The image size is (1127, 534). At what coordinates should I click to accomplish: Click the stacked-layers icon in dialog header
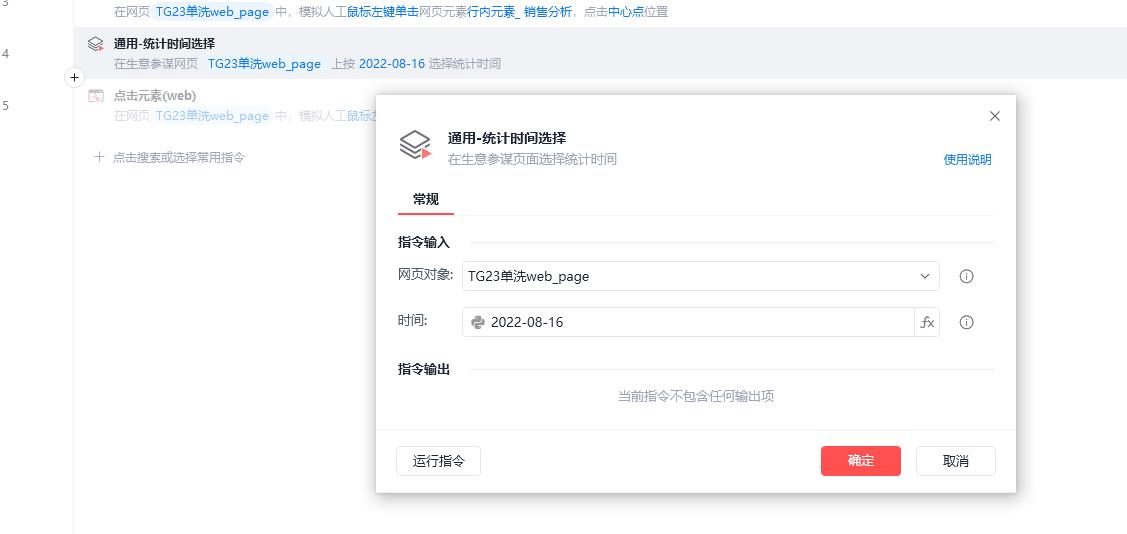(x=415, y=146)
